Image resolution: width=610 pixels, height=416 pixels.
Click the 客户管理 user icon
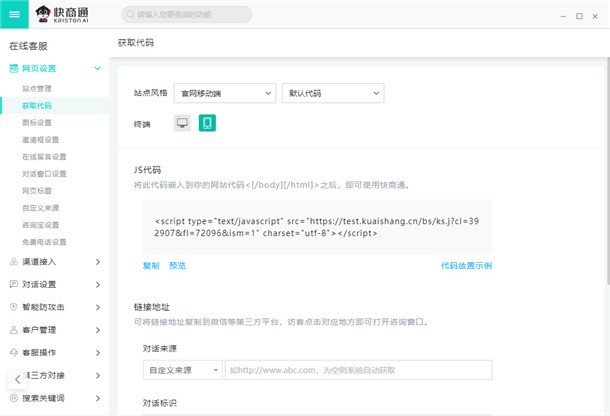pyautogui.click(x=13, y=329)
